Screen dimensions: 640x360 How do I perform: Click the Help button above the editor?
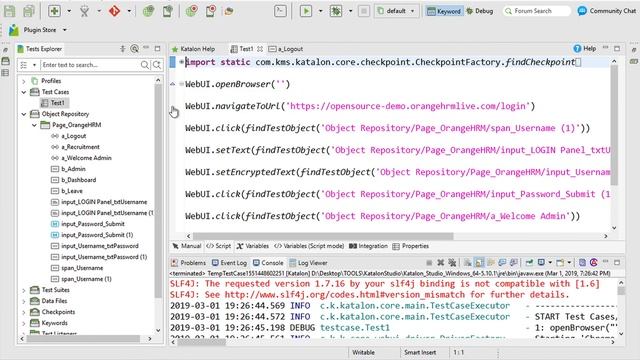(584, 49)
